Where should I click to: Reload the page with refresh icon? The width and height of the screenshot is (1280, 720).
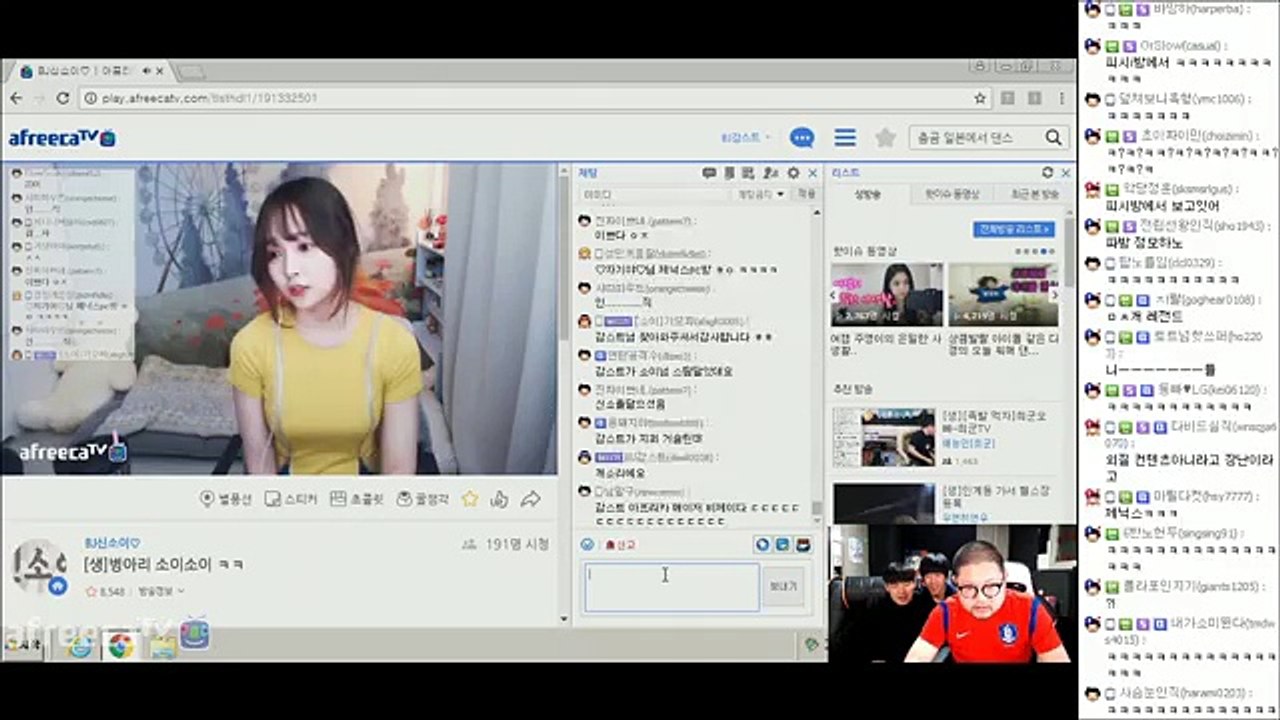tap(63, 98)
